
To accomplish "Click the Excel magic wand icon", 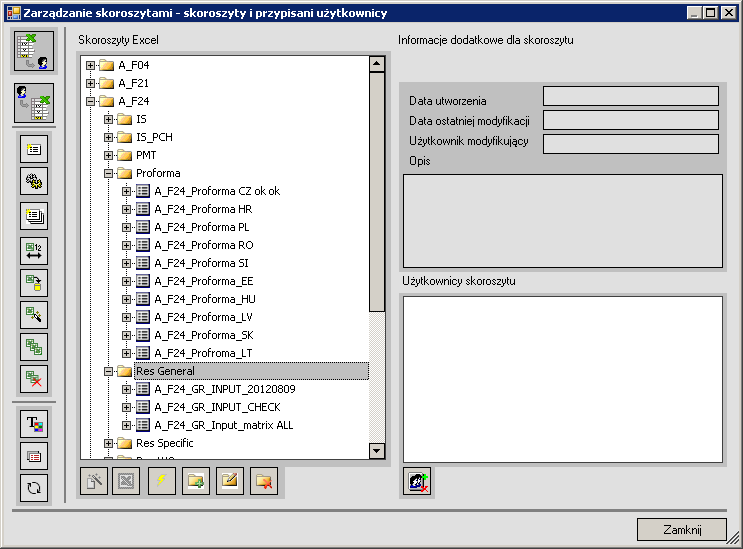I will 34,315.
